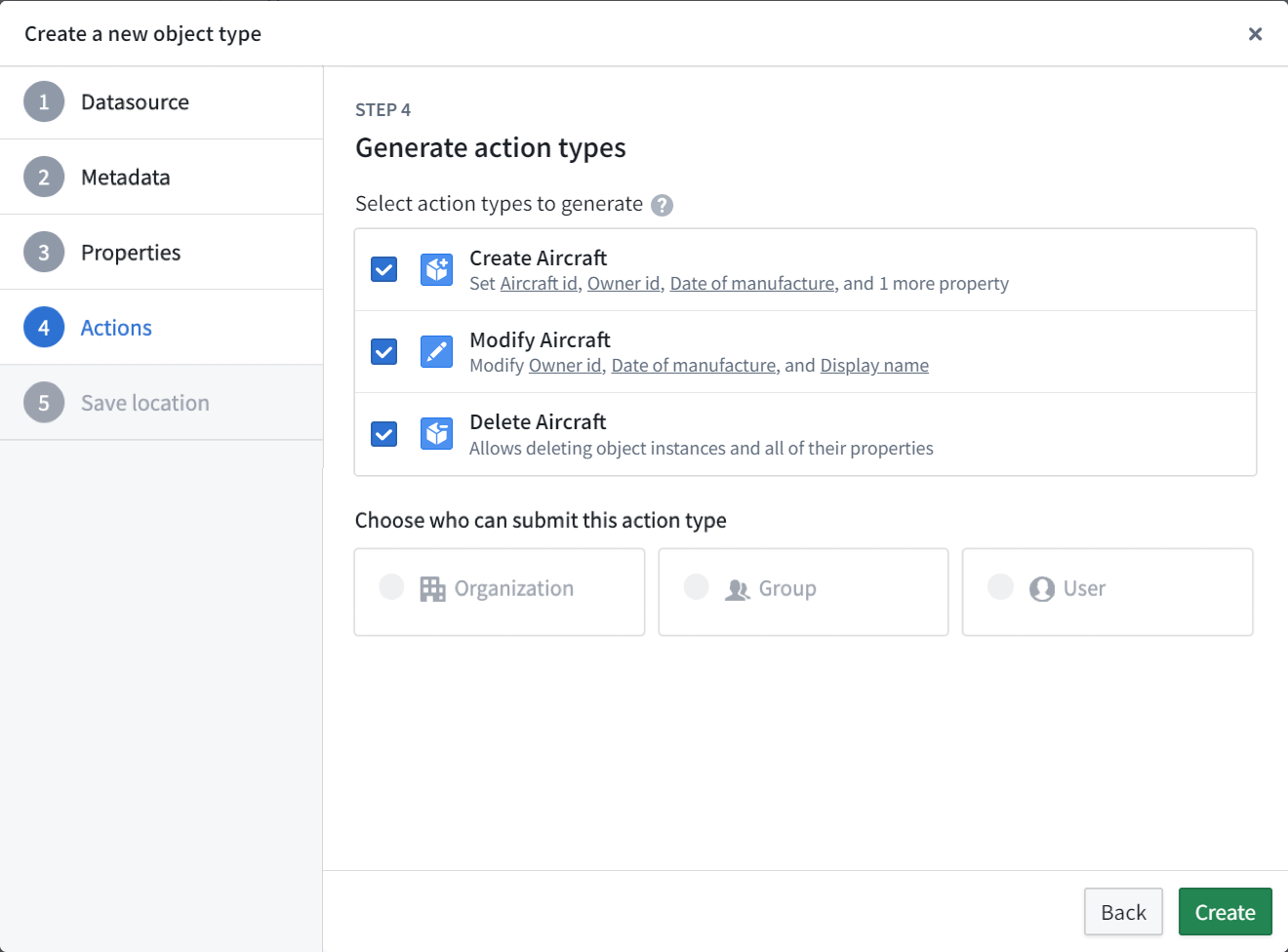Click the Organization building icon

tap(432, 589)
